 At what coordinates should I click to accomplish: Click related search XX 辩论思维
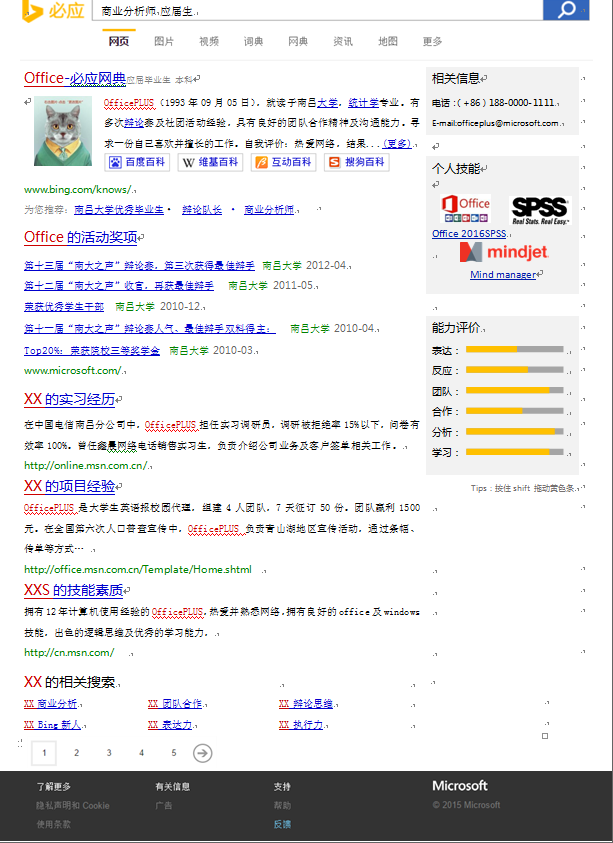click(306, 704)
